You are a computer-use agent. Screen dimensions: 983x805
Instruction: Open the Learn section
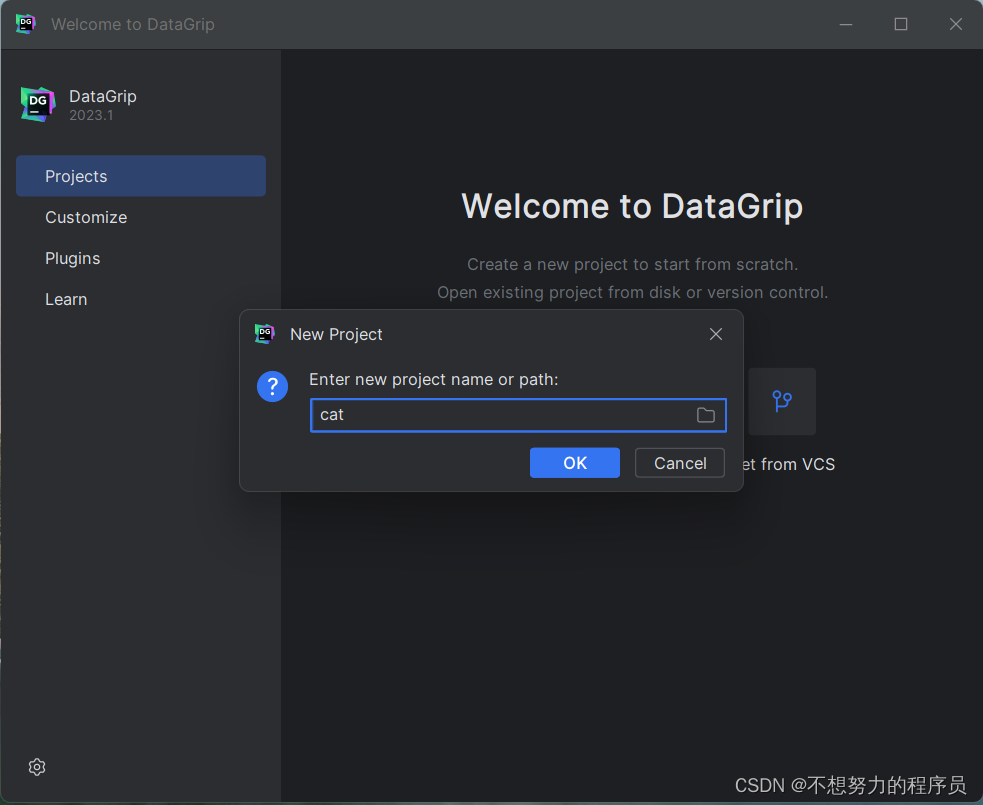[66, 299]
